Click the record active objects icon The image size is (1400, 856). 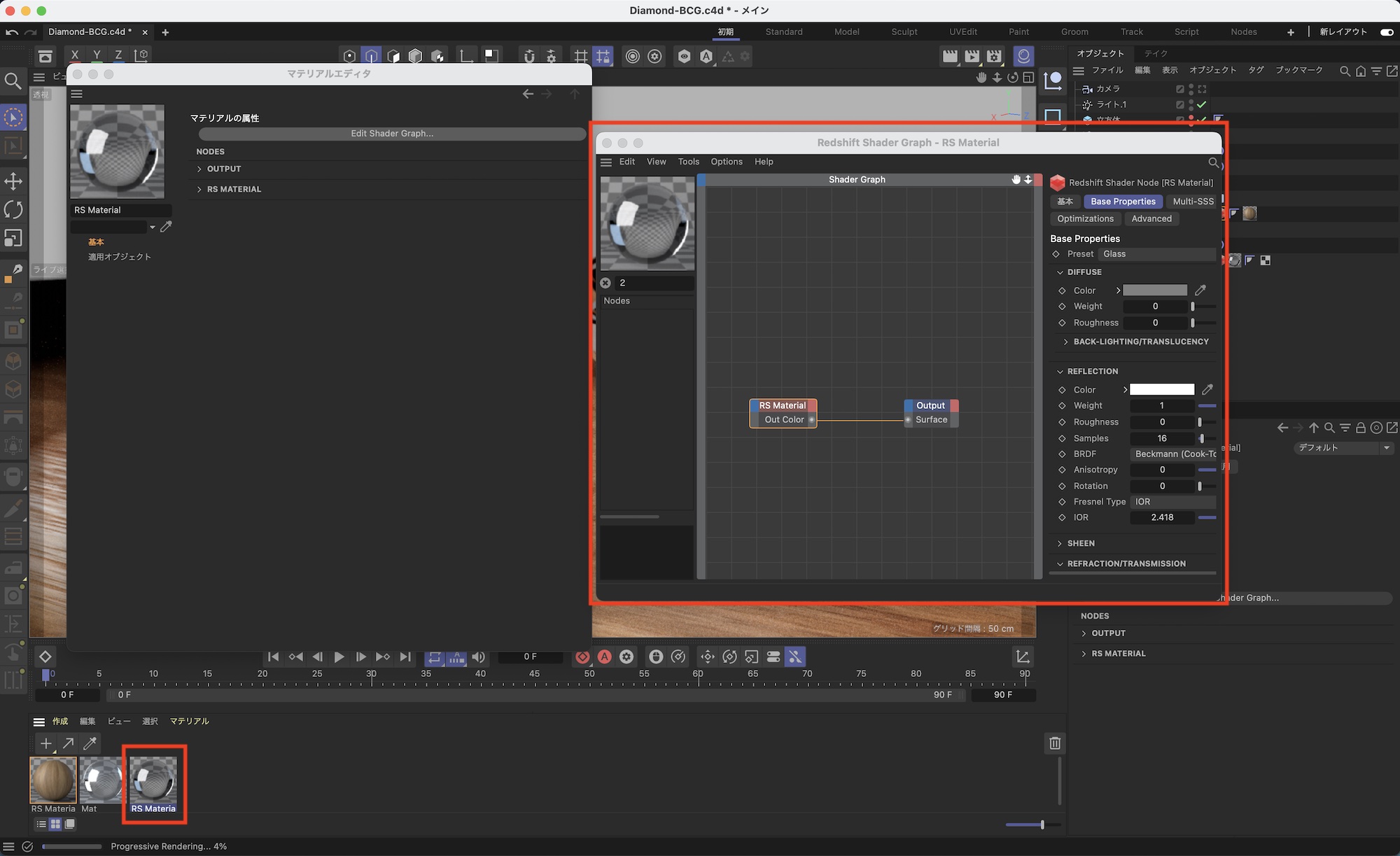pos(582,657)
